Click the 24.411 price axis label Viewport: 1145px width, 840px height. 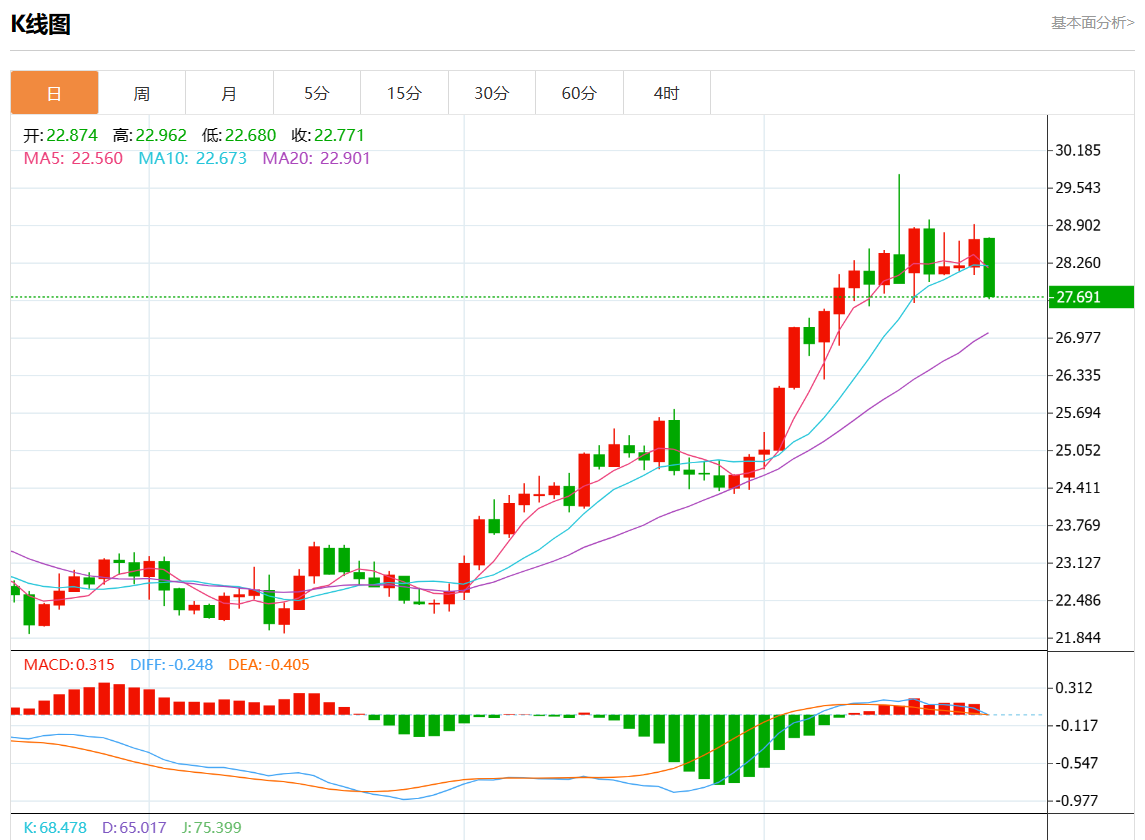point(1078,487)
